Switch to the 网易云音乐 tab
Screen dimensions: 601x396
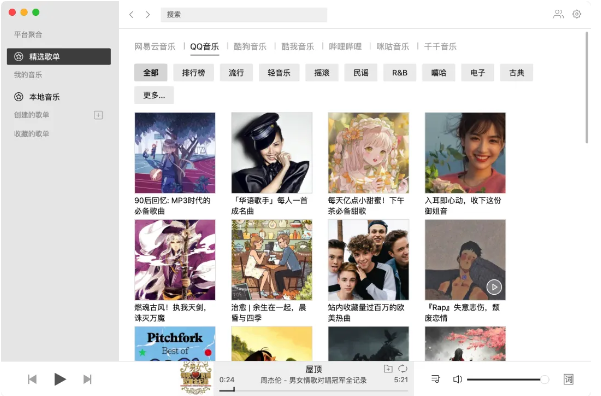pyautogui.click(x=154, y=47)
